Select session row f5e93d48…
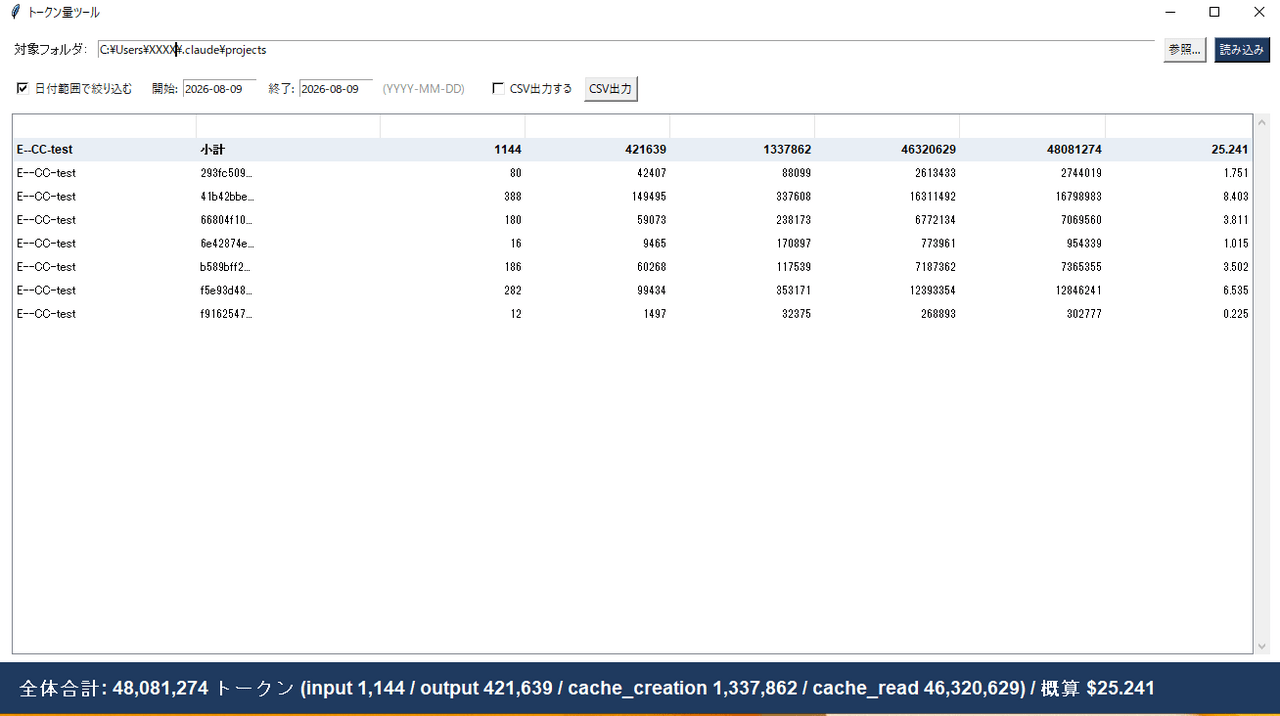 click(632, 291)
